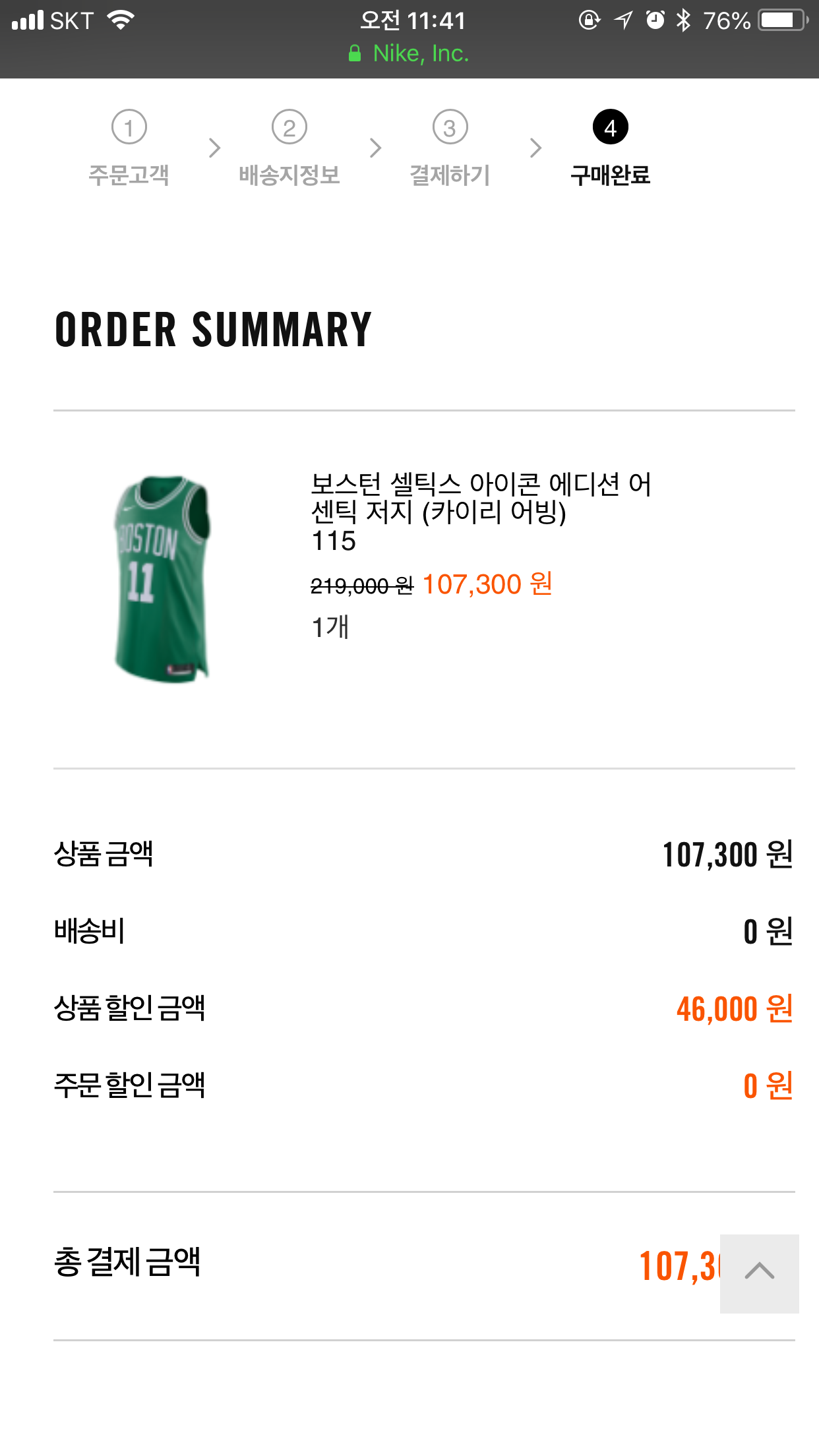The width and height of the screenshot is (819, 1456).
Task: Select the 배송지정보 step label
Action: click(x=289, y=175)
